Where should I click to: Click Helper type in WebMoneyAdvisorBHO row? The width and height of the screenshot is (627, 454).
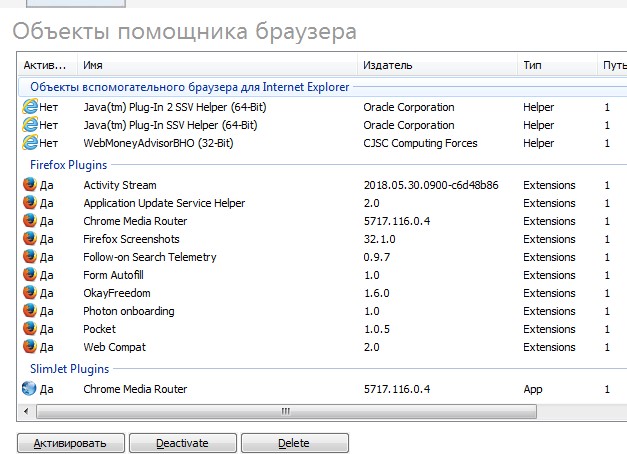[x=539, y=143]
